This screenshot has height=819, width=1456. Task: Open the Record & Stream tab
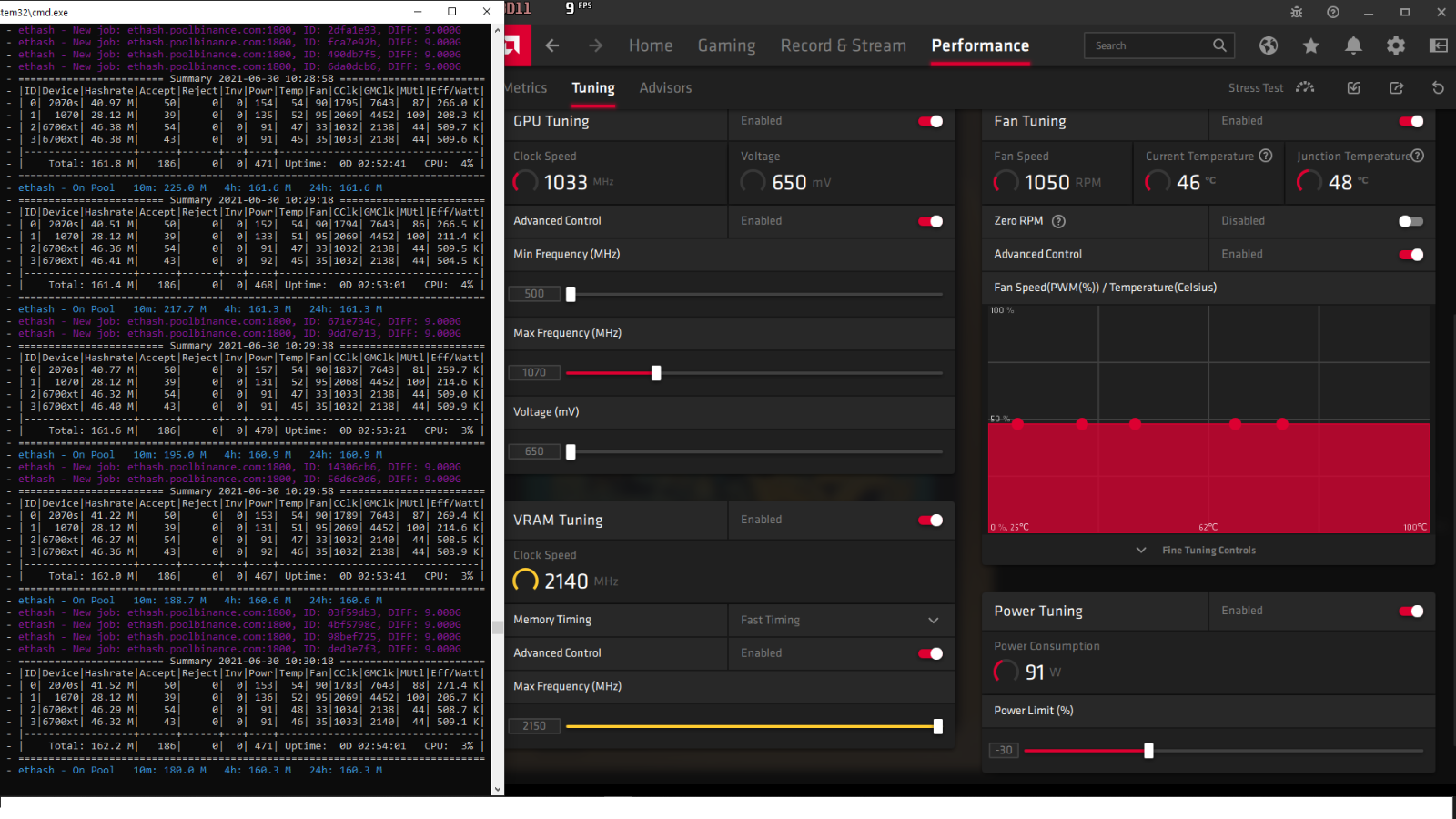pyautogui.click(x=843, y=45)
